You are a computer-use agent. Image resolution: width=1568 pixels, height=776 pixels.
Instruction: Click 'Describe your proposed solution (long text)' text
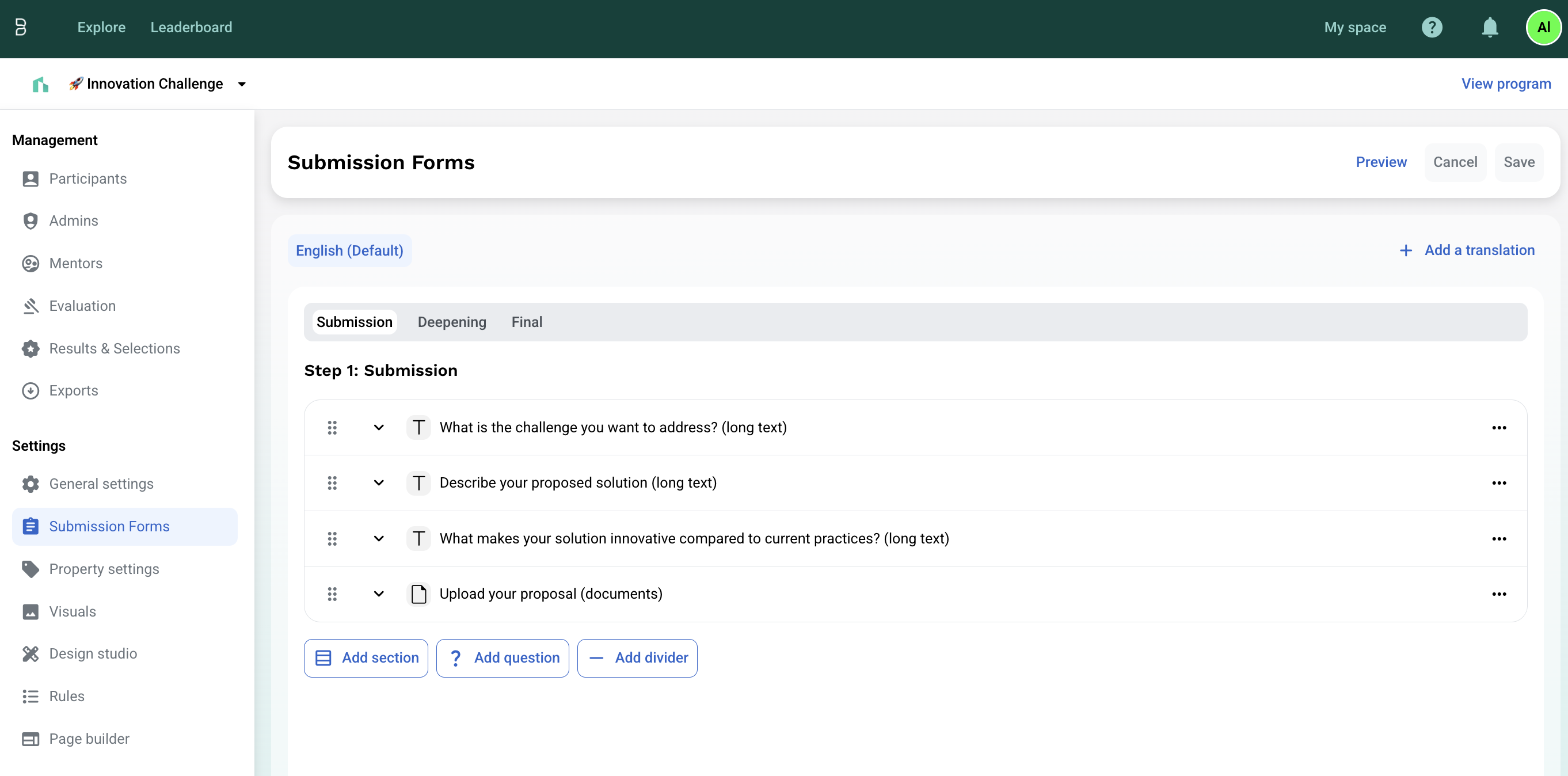pyautogui.click(x=578, y=483)
